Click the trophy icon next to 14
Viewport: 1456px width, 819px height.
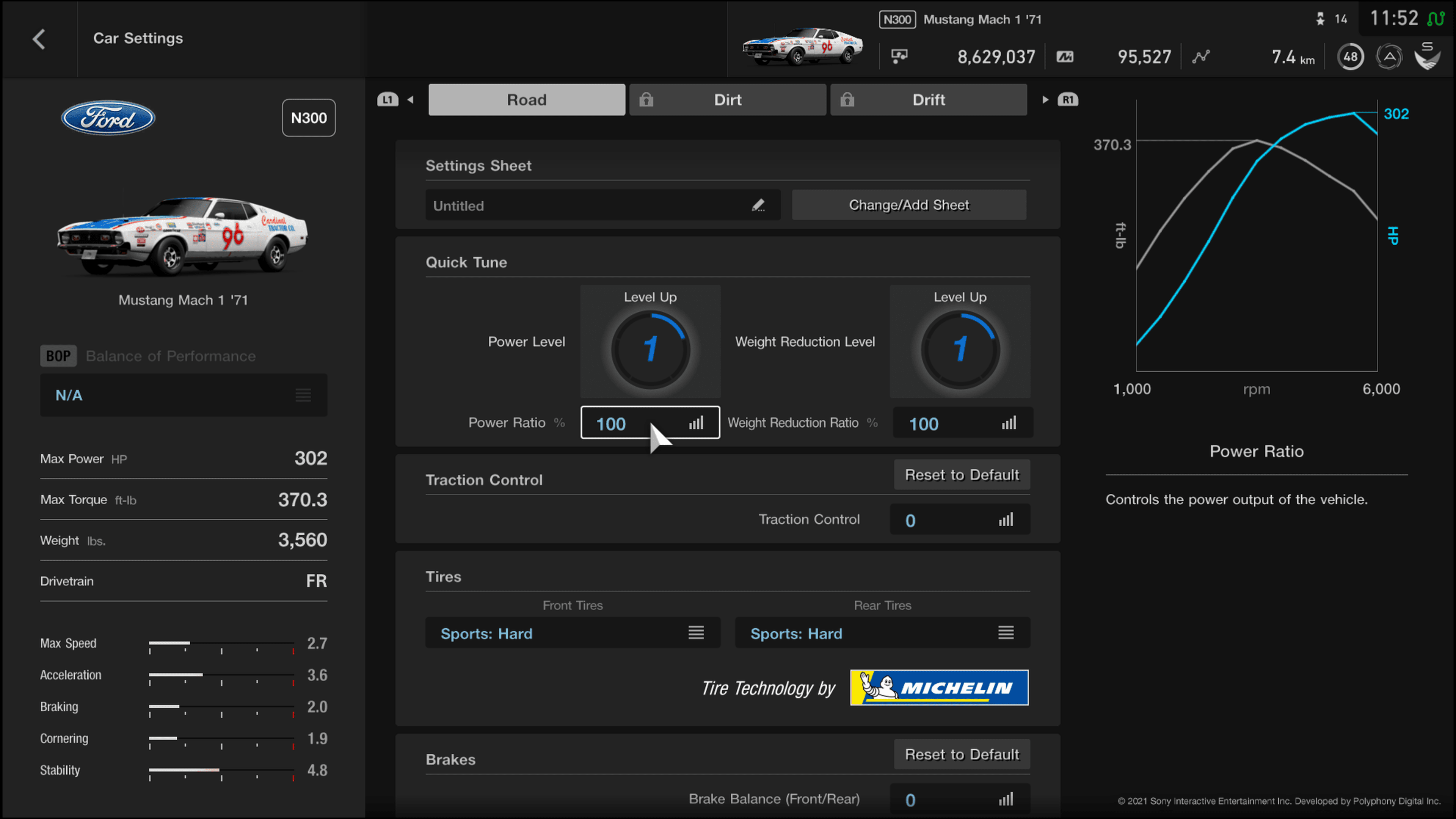(x=1320, y=19)
